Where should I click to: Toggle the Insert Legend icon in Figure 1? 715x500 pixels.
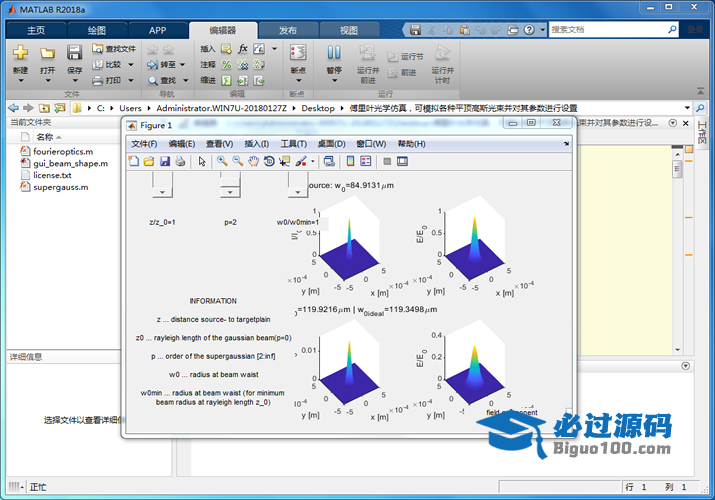[366, 161]
